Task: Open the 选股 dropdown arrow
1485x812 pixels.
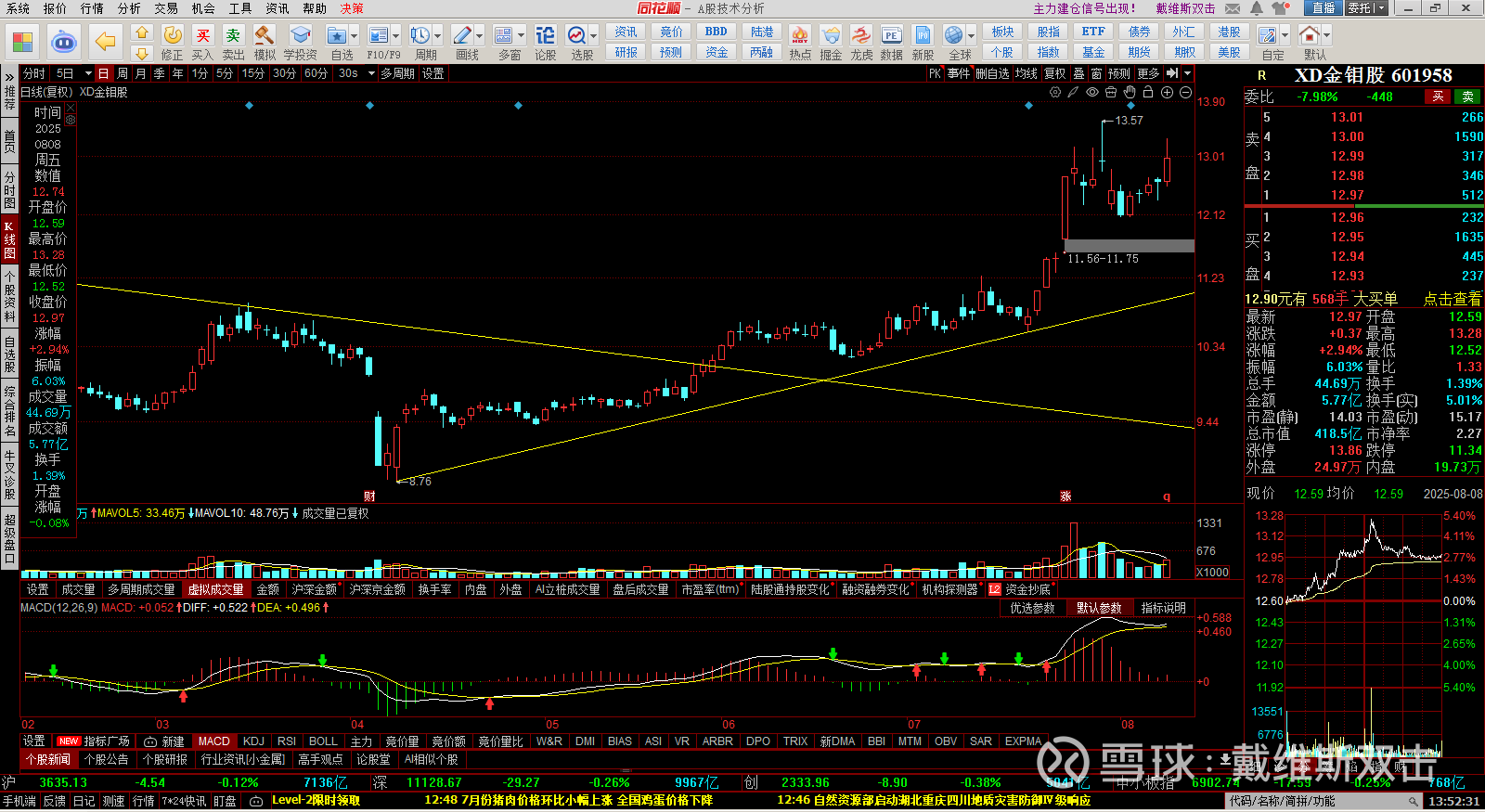Action: [594, 36]
